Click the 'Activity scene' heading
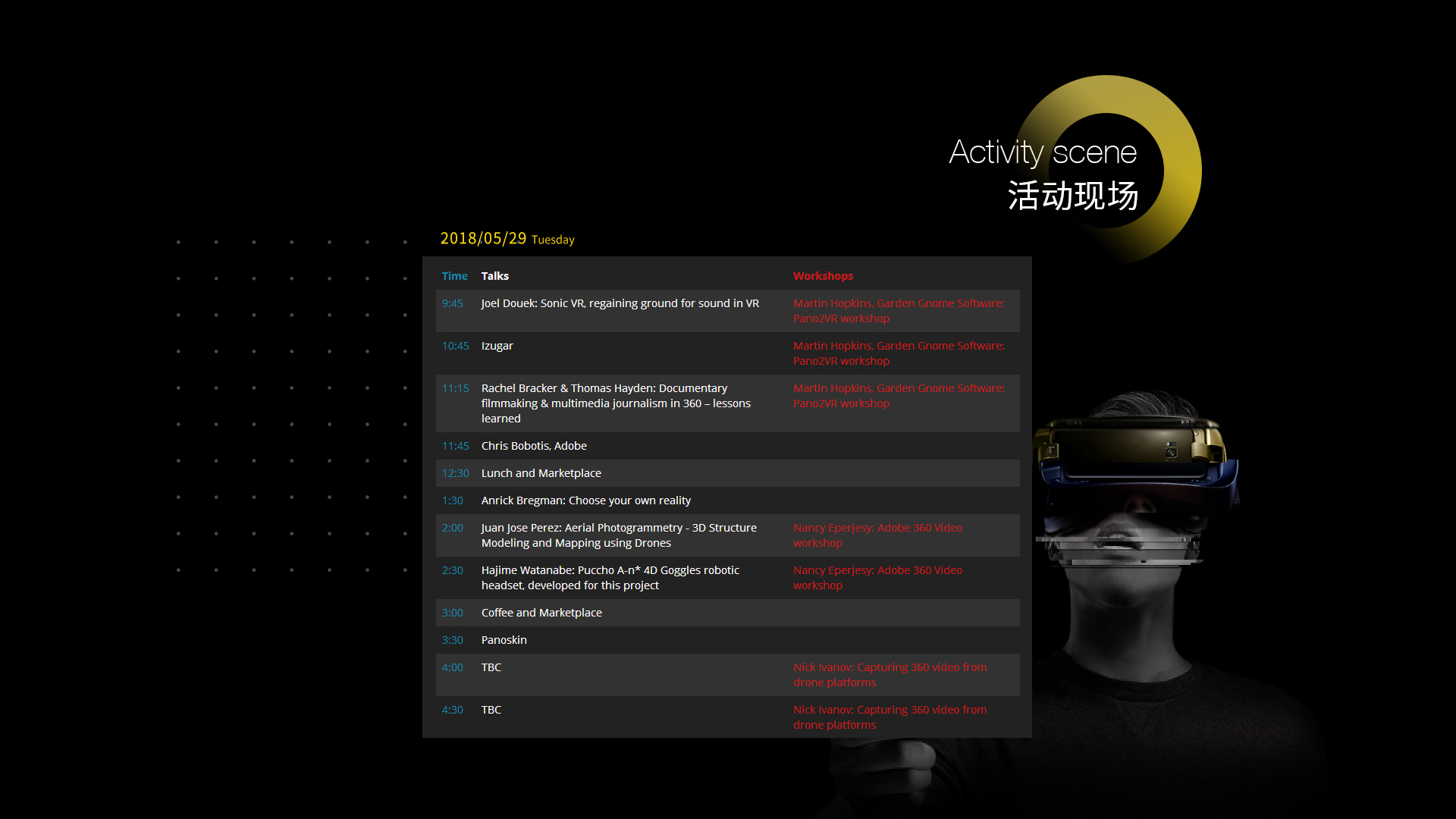This screenshot has width=1456, height=819. point(1043,152)
